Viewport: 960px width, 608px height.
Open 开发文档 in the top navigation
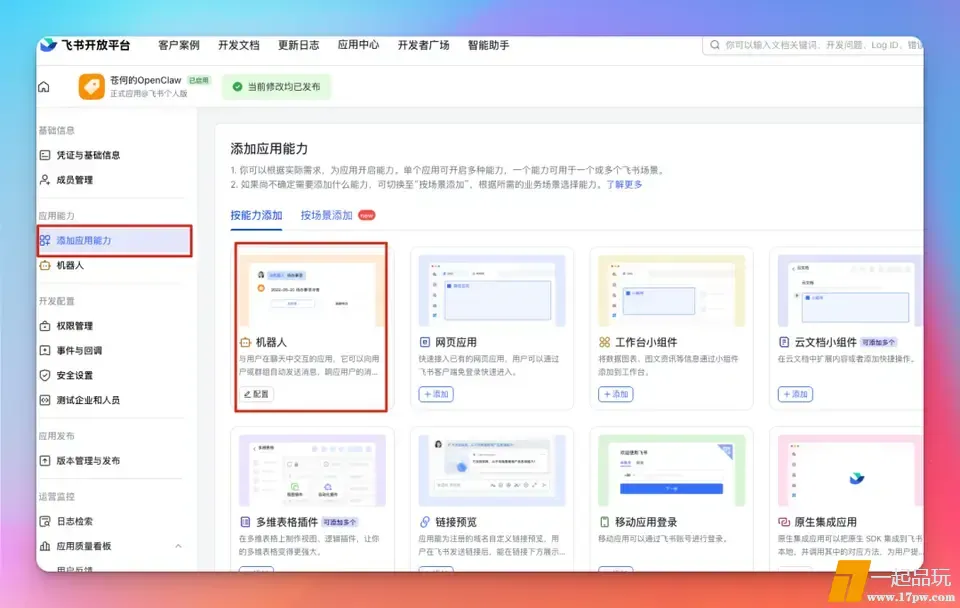pos(239,44)
